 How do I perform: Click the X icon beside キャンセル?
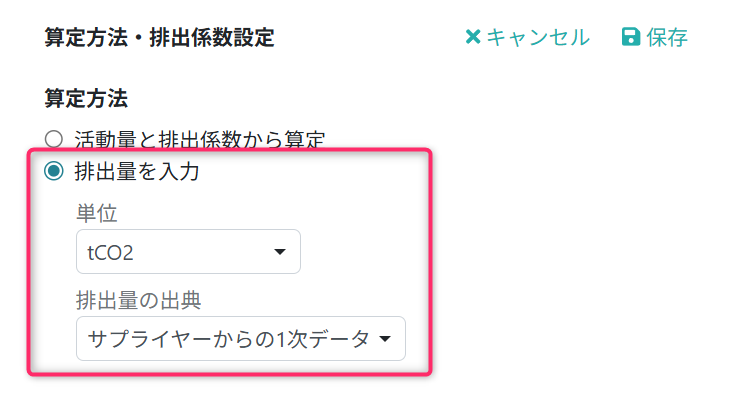point(473,38)
